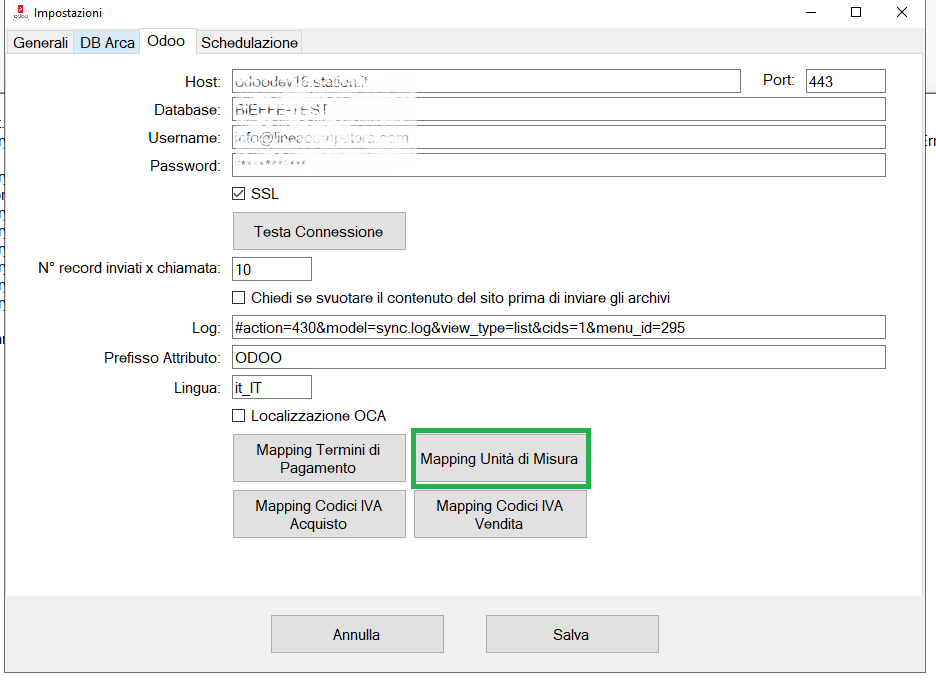
Task: Disable the SSL checkbox
Action: (239, 194)
